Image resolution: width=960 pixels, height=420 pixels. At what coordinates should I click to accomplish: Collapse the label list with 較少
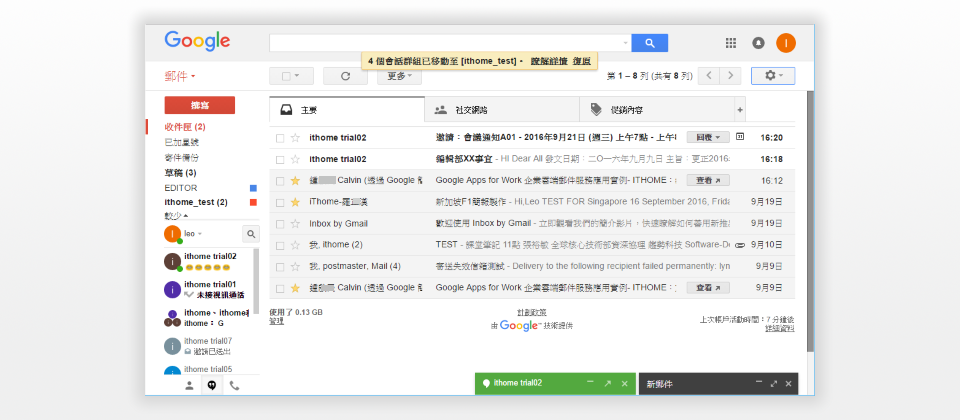pyautogui.click(x=176, y=216)
